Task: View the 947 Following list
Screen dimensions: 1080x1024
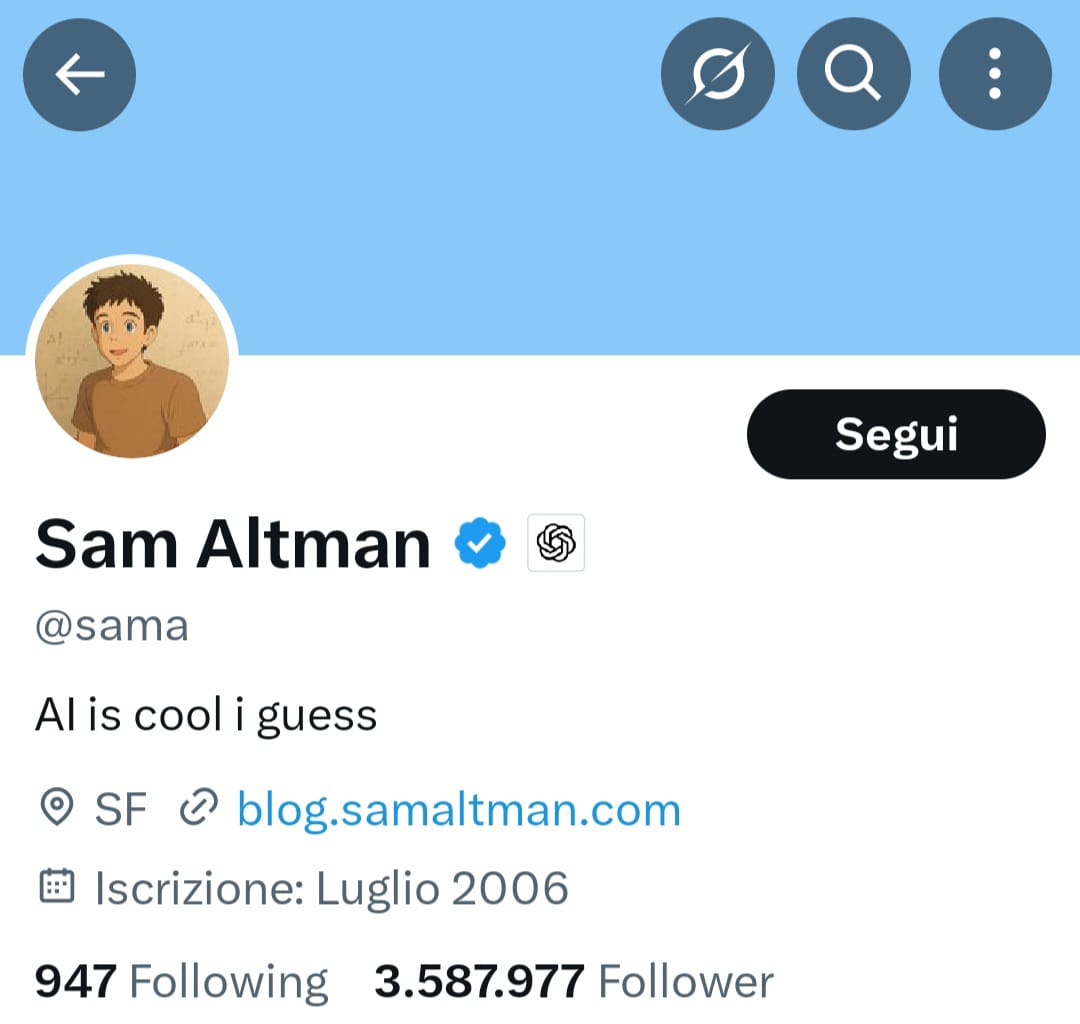Action: 181,981
